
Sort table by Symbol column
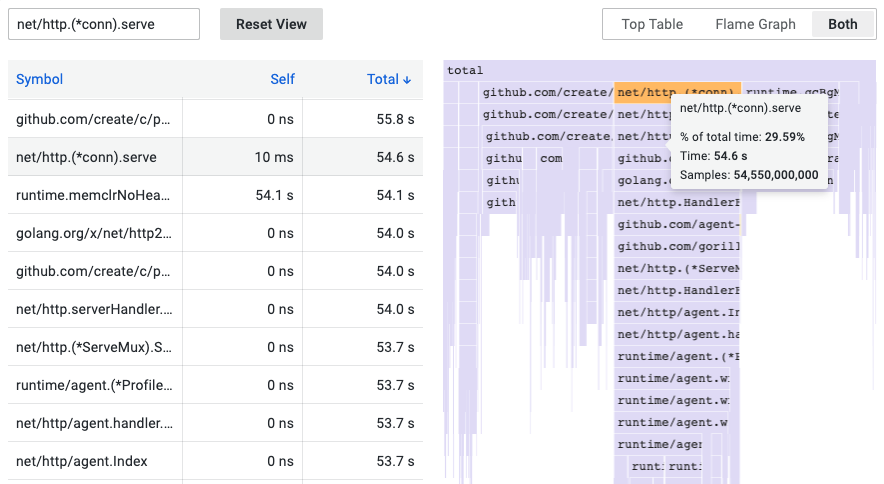[39, 79]
